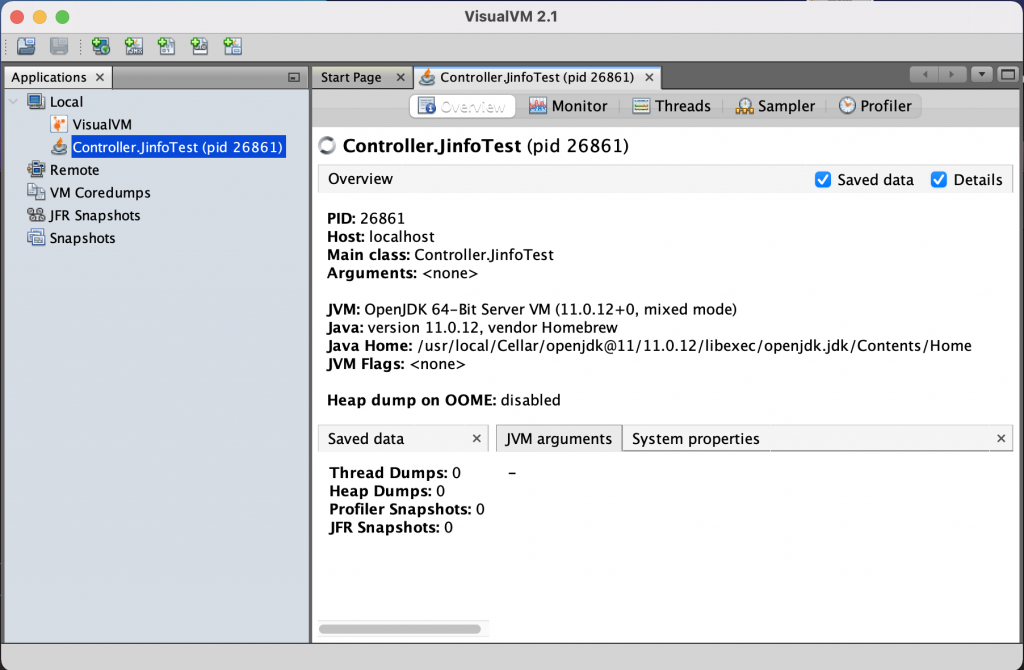1024x670 pixels.
Task: Click the Local computer icon in the tree
Action: (x=36, y=101)
